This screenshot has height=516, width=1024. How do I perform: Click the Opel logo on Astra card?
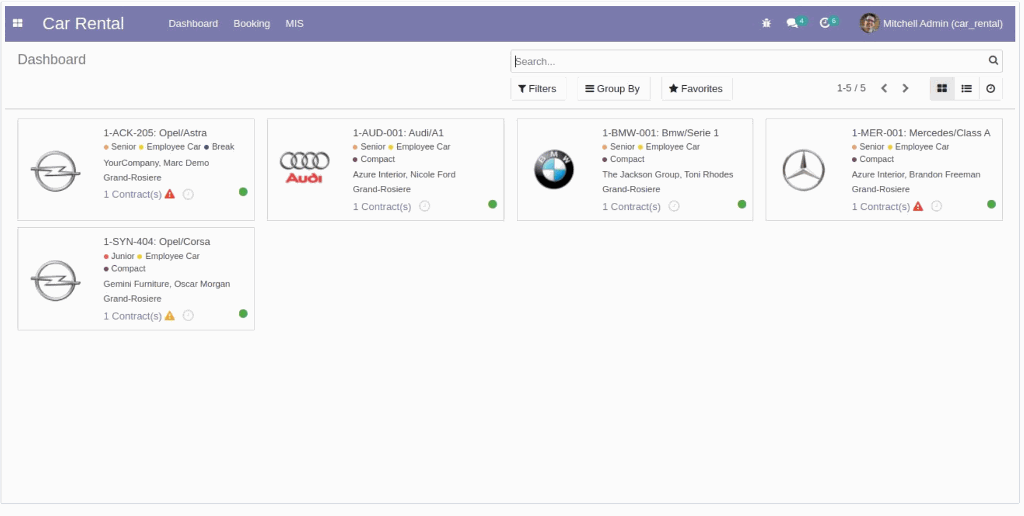[x=56, y=171]
